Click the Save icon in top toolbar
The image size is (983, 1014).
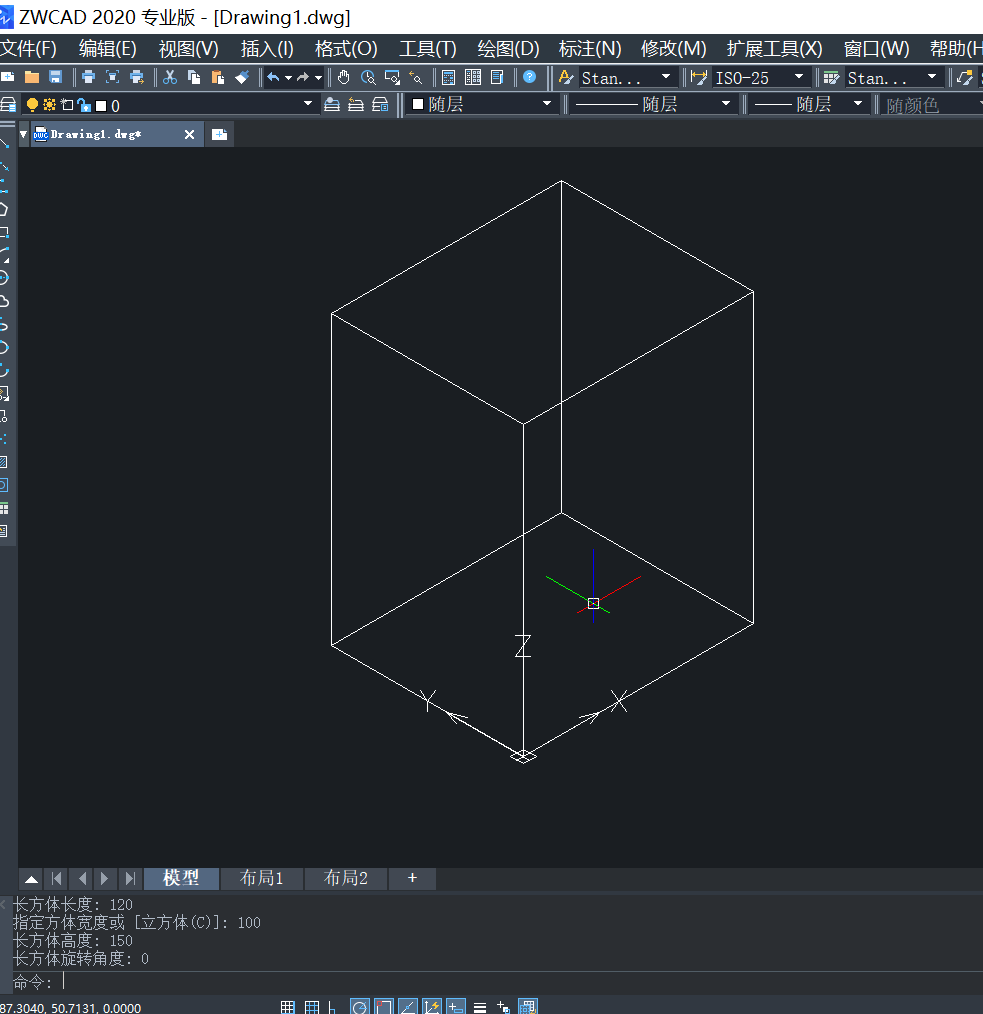click(x=56, y=77)
